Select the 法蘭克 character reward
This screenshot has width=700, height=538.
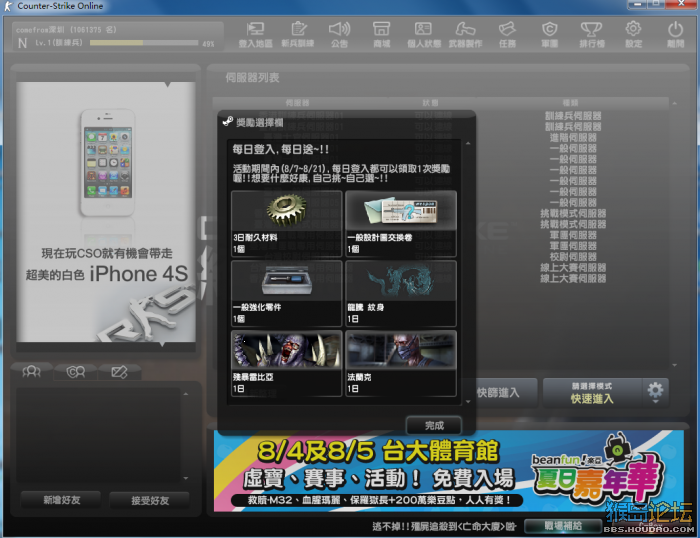(401, 363)
